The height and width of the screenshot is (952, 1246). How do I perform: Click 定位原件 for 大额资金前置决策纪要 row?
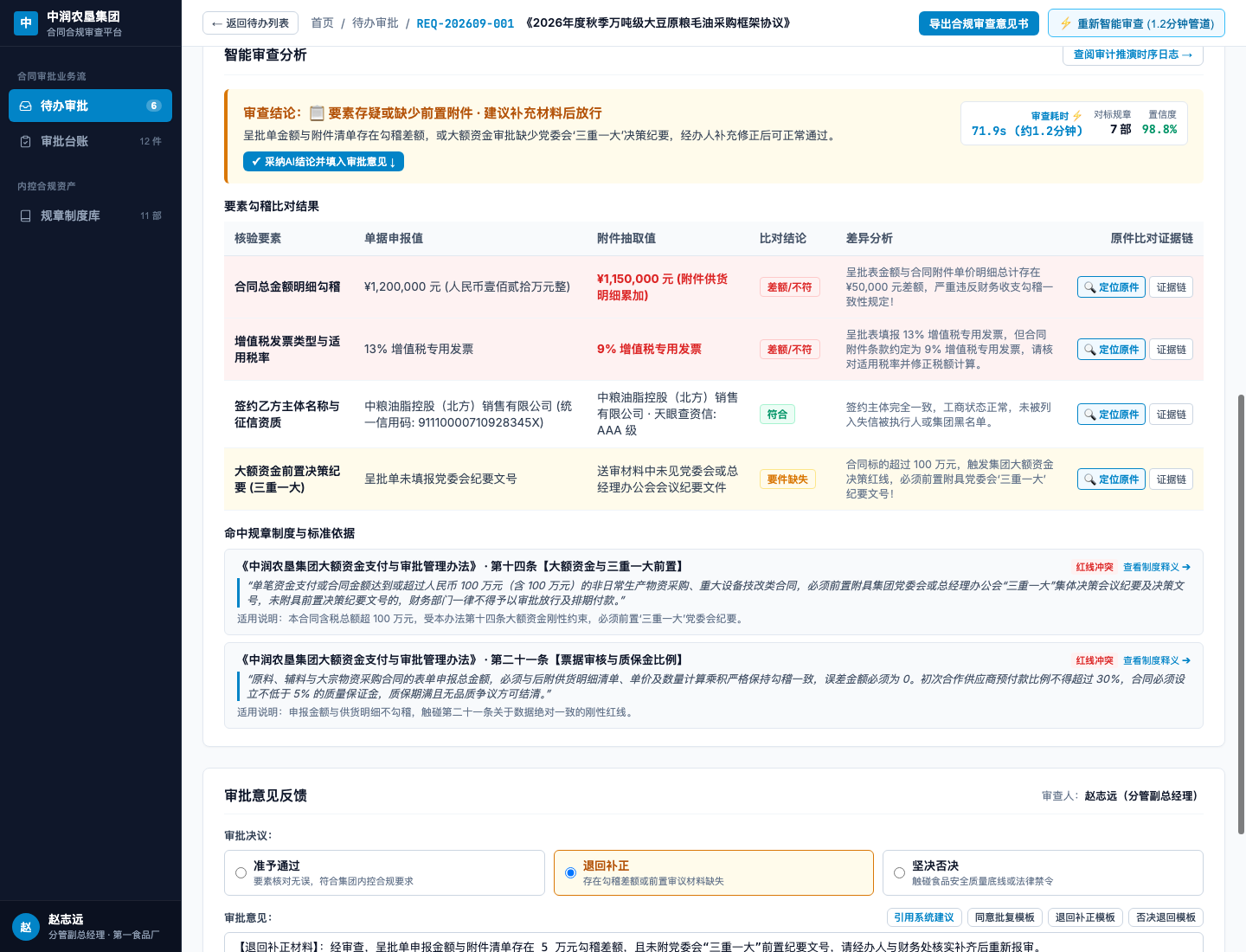tap(1111, 479)
